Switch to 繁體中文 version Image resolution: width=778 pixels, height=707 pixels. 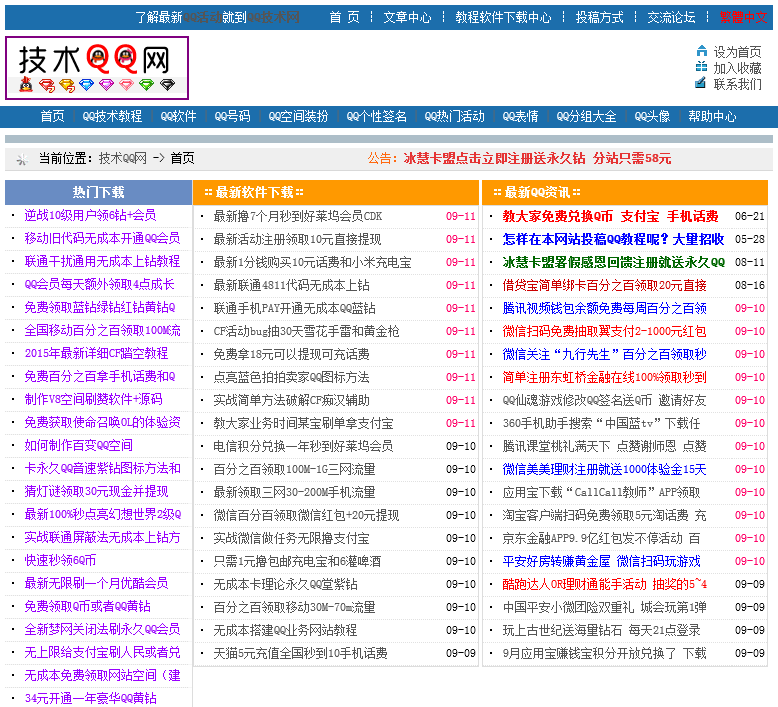point(744,17)
